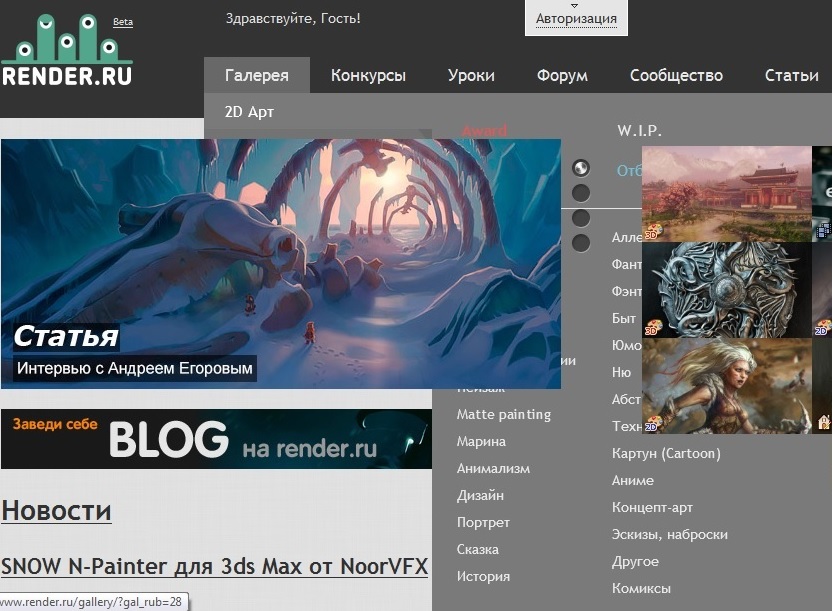The height and width of the screenshot is (611, 835).
Task: Click the Beta link beside the logo
Action: 123,22
